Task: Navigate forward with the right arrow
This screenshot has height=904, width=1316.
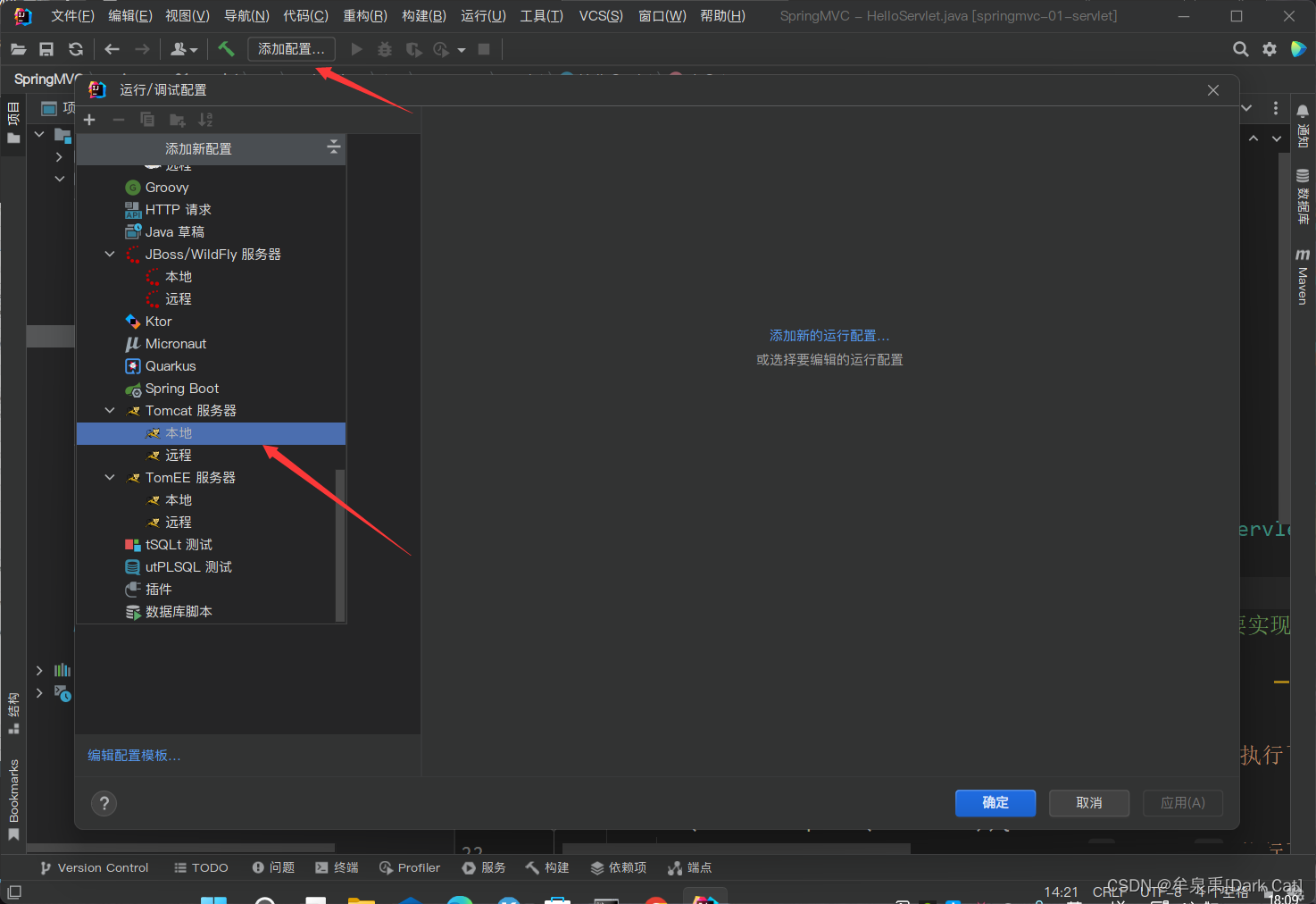Action: 142,49
